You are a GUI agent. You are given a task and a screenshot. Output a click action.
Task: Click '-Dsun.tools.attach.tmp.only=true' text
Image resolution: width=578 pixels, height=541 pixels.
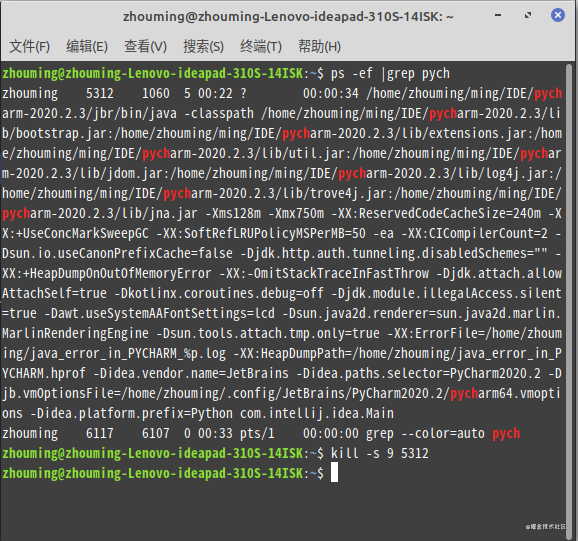coord(268,334)
